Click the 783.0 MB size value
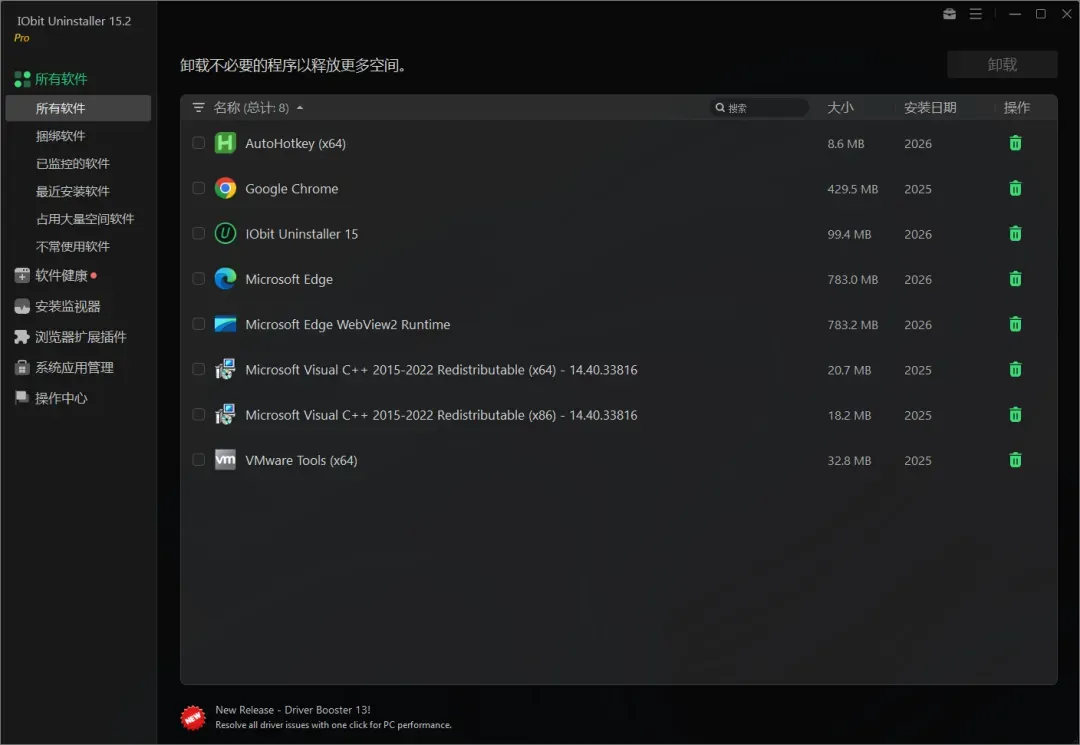The height and width of the screenshot is (745, 1080). (x=853, y=280)
